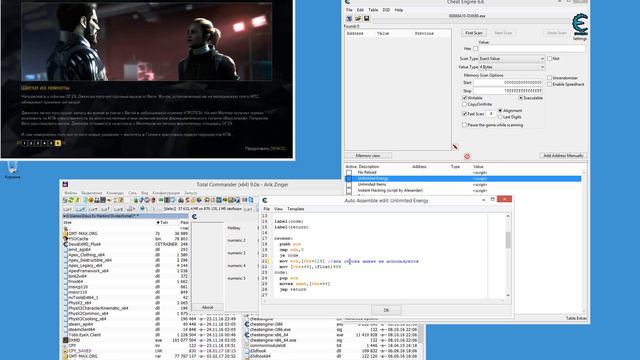
Task: Open the Table menu in Cheat Engine
Action: click(373, 10)
